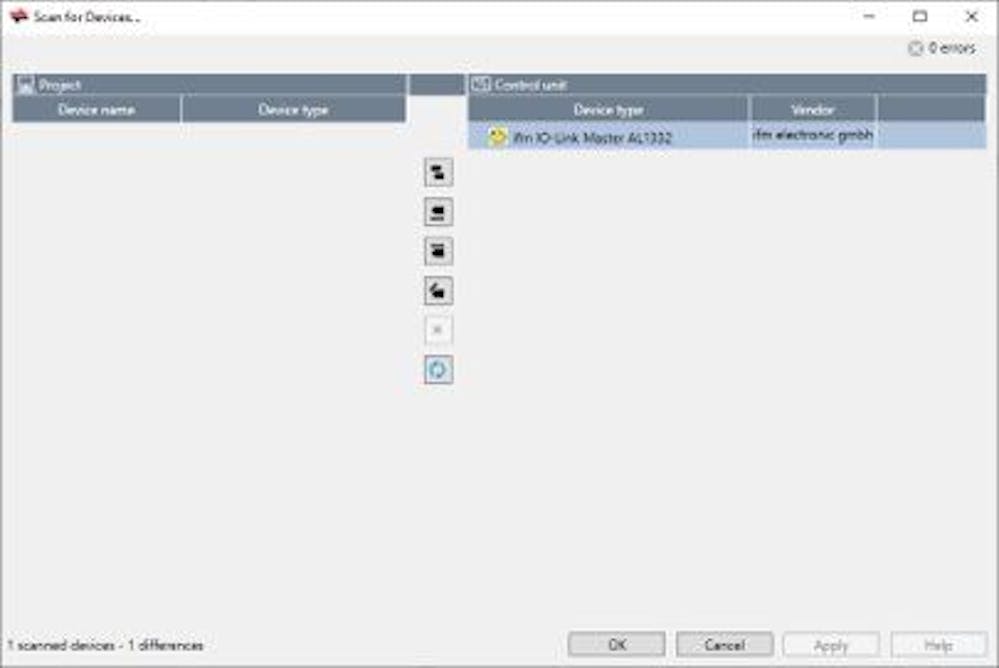Open Help with the Help button
The height and width of the screenshot is (668, 999).
(938, 645)
